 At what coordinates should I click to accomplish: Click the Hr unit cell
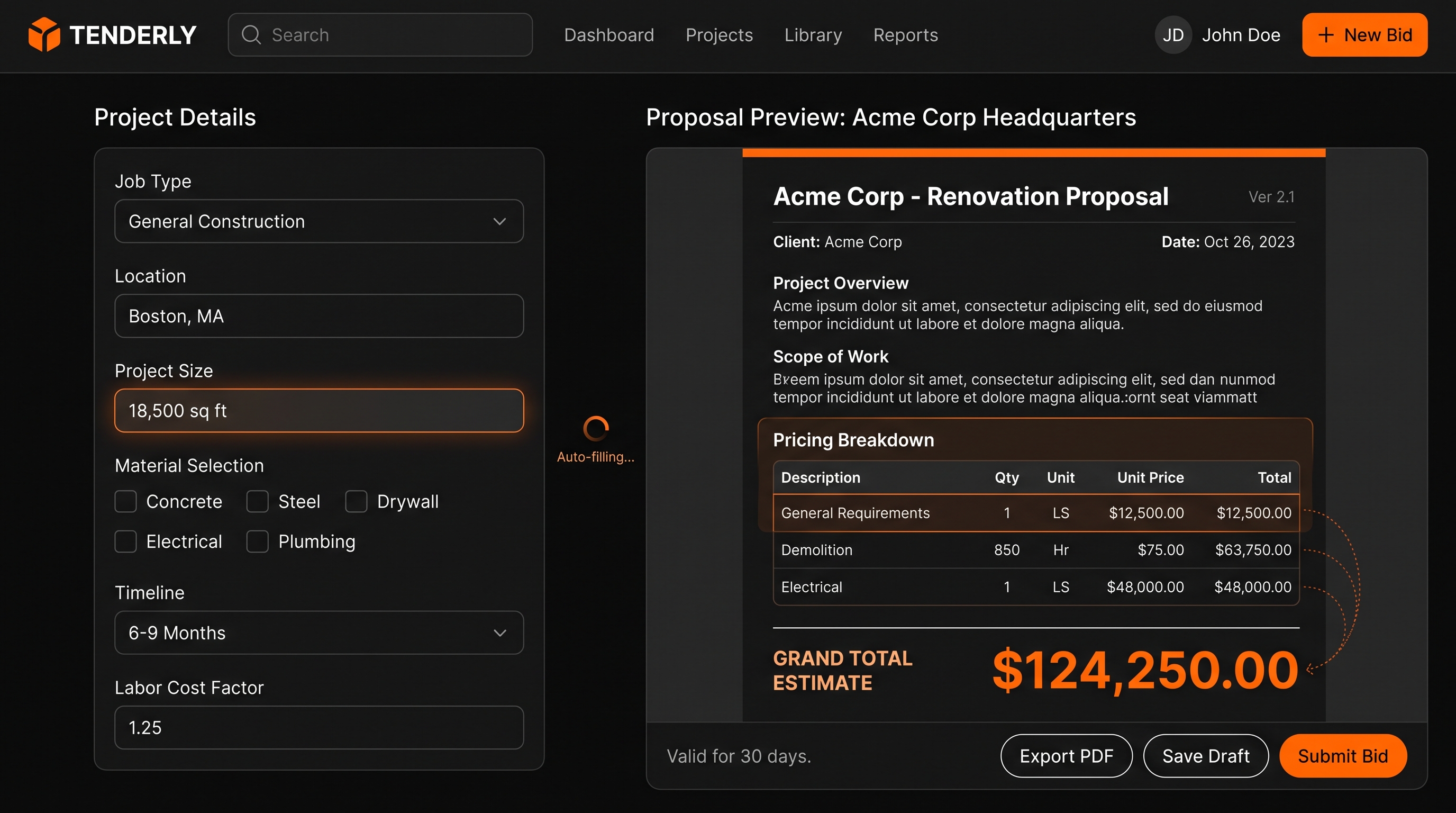pyautogui.click(x=1061, y=549)
